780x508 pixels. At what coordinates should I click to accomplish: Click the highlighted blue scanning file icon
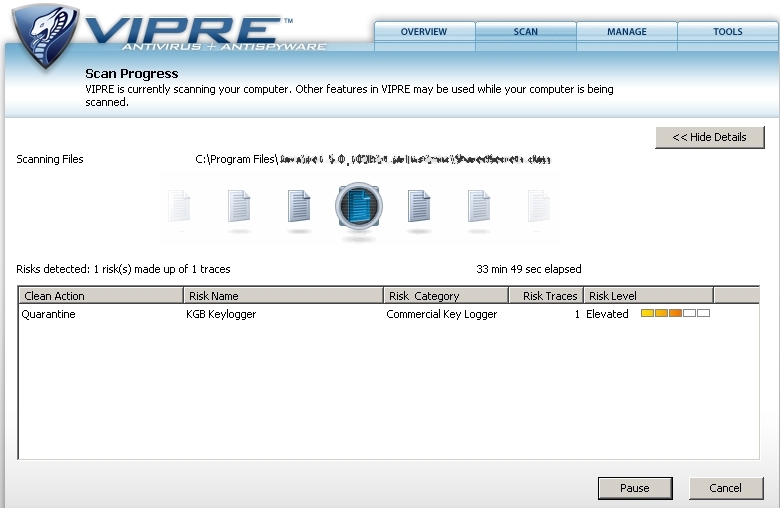point(359,205)
